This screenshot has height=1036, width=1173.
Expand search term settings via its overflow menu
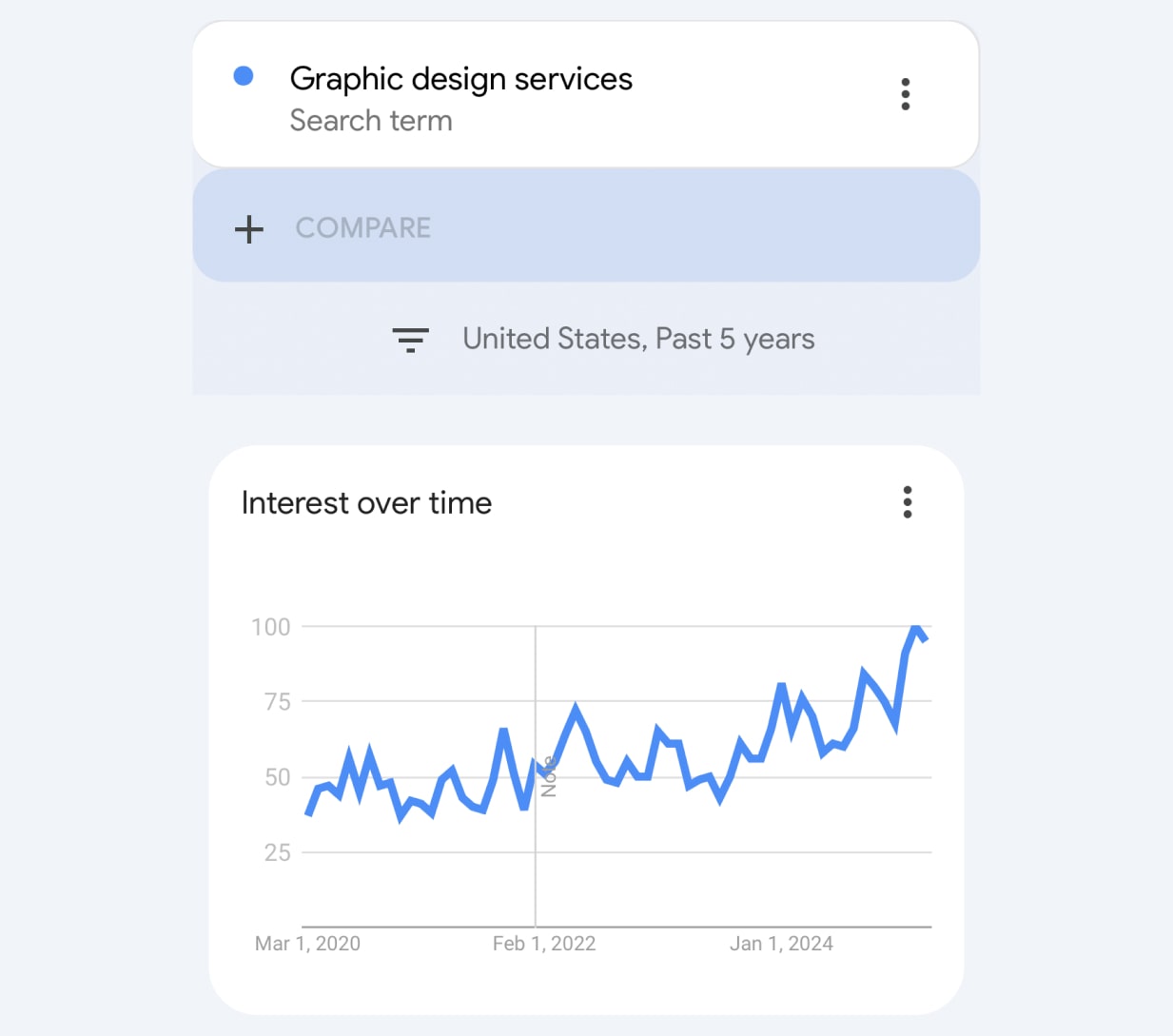[905, 93]
